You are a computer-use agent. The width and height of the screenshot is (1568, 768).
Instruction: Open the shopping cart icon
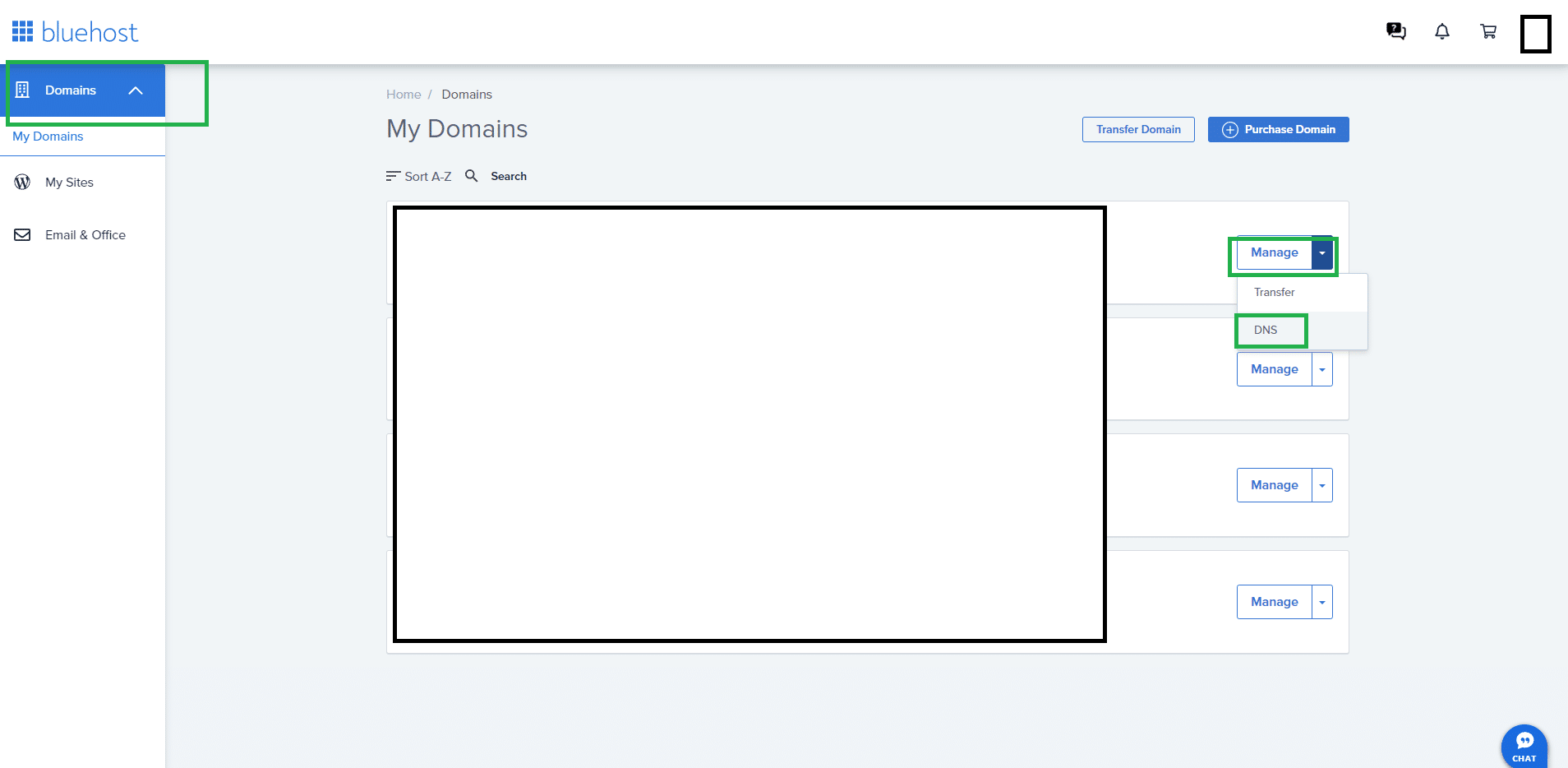1487,31
